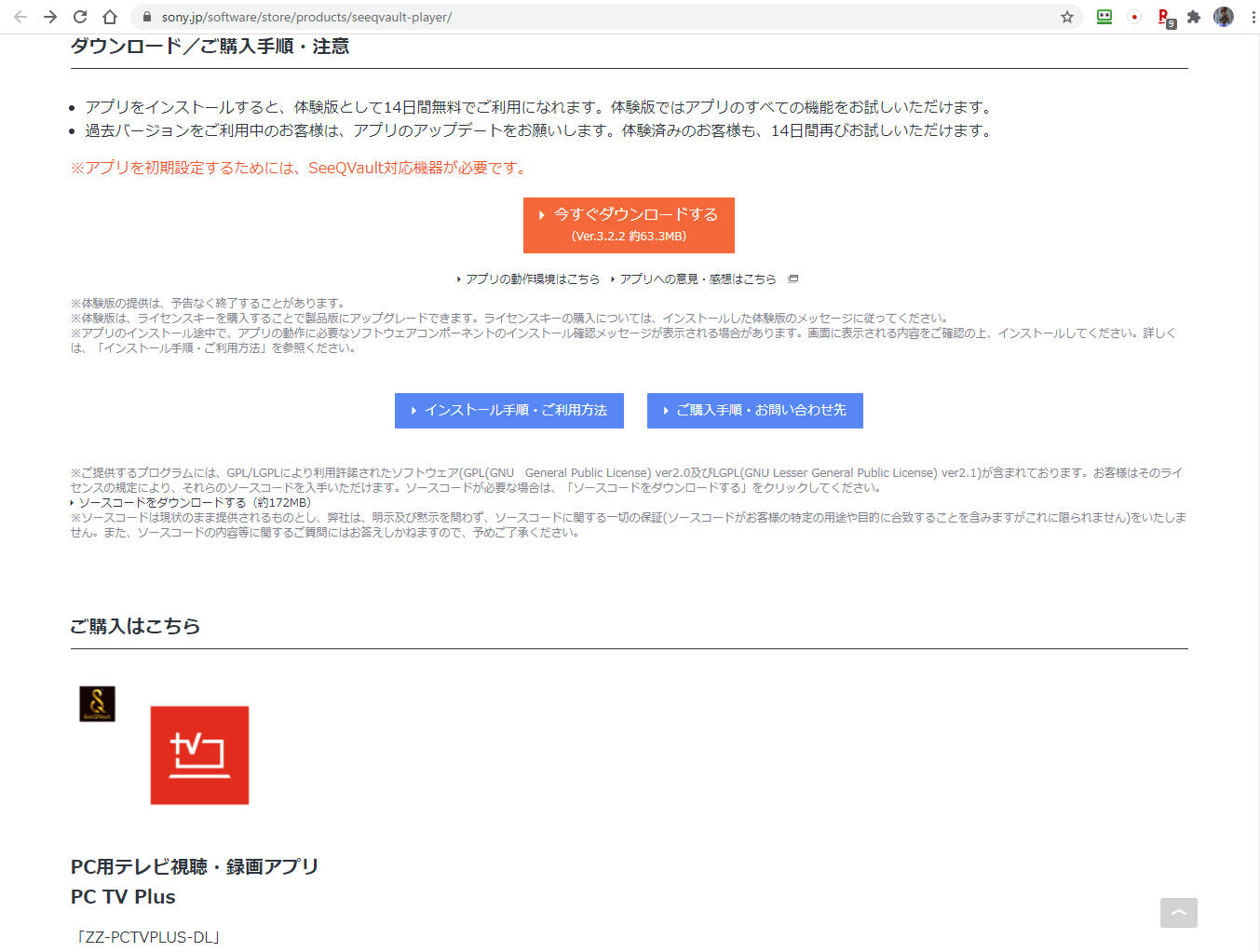Click the SeeQVault logo image
This screenshot has width=1260, height=952.
pyautogui.click(x=97, y=703)
